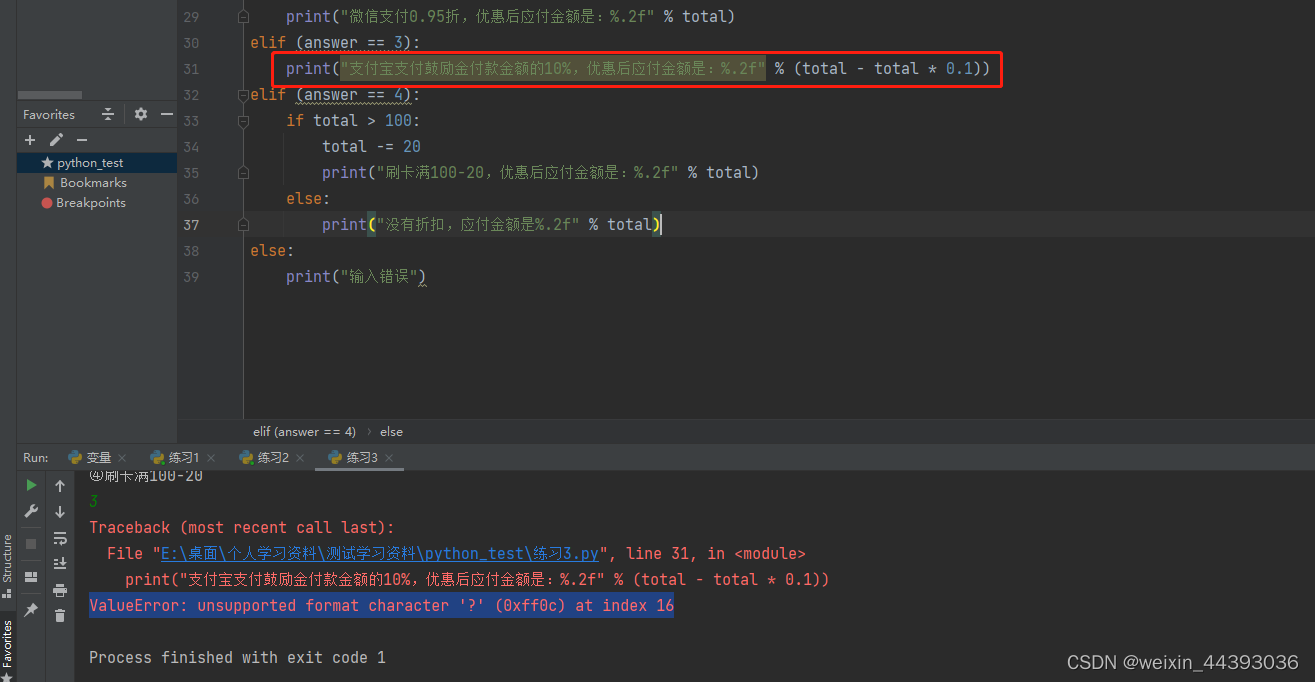
Task: Click the down arrow in Run console toolbar
Action: (x=60, y=512)
